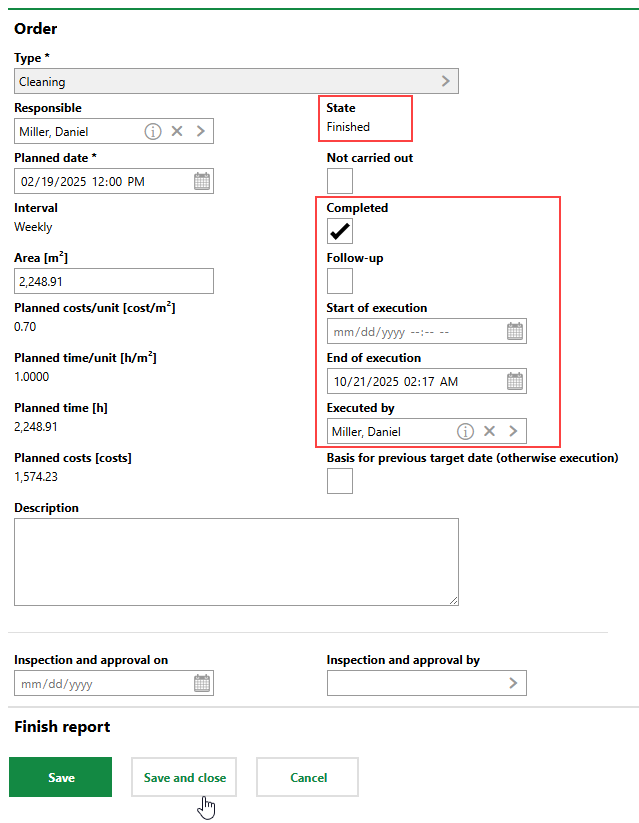639x823 pixels.
Task: Uncheck the Completed checkbox
Action: click(x=340, y=231)
